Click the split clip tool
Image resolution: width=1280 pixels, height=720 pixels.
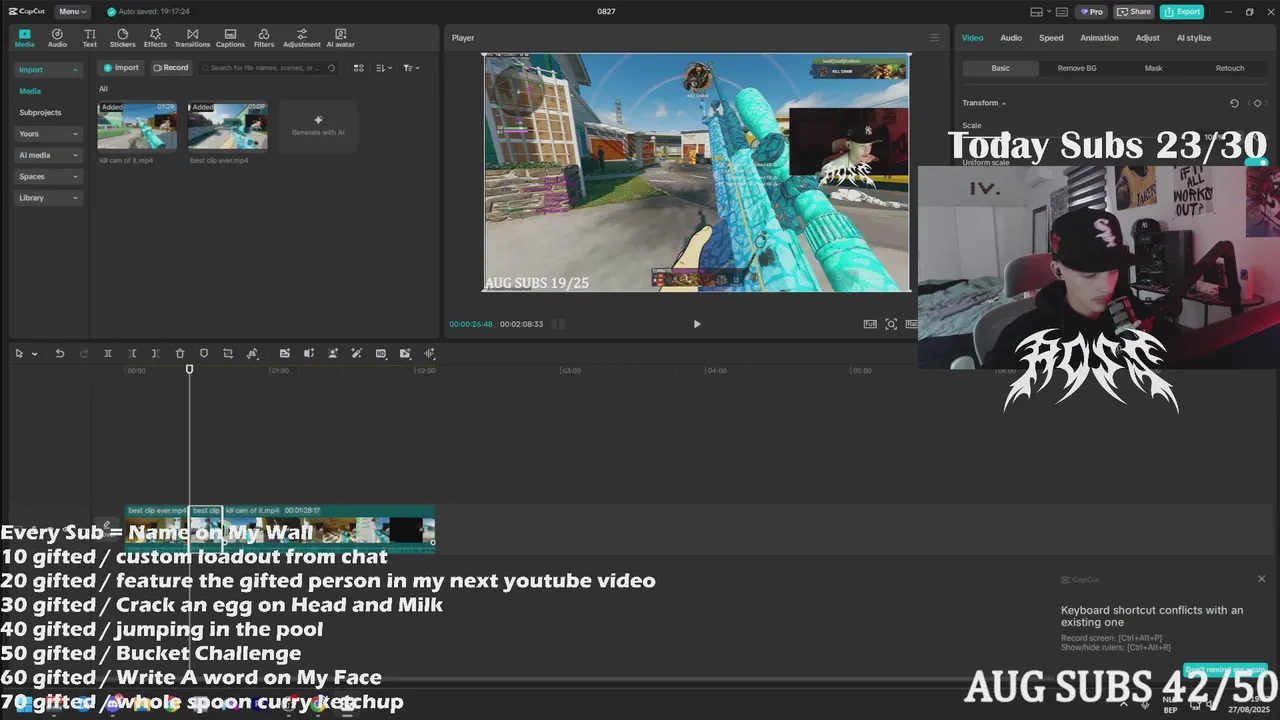[108, 353]
